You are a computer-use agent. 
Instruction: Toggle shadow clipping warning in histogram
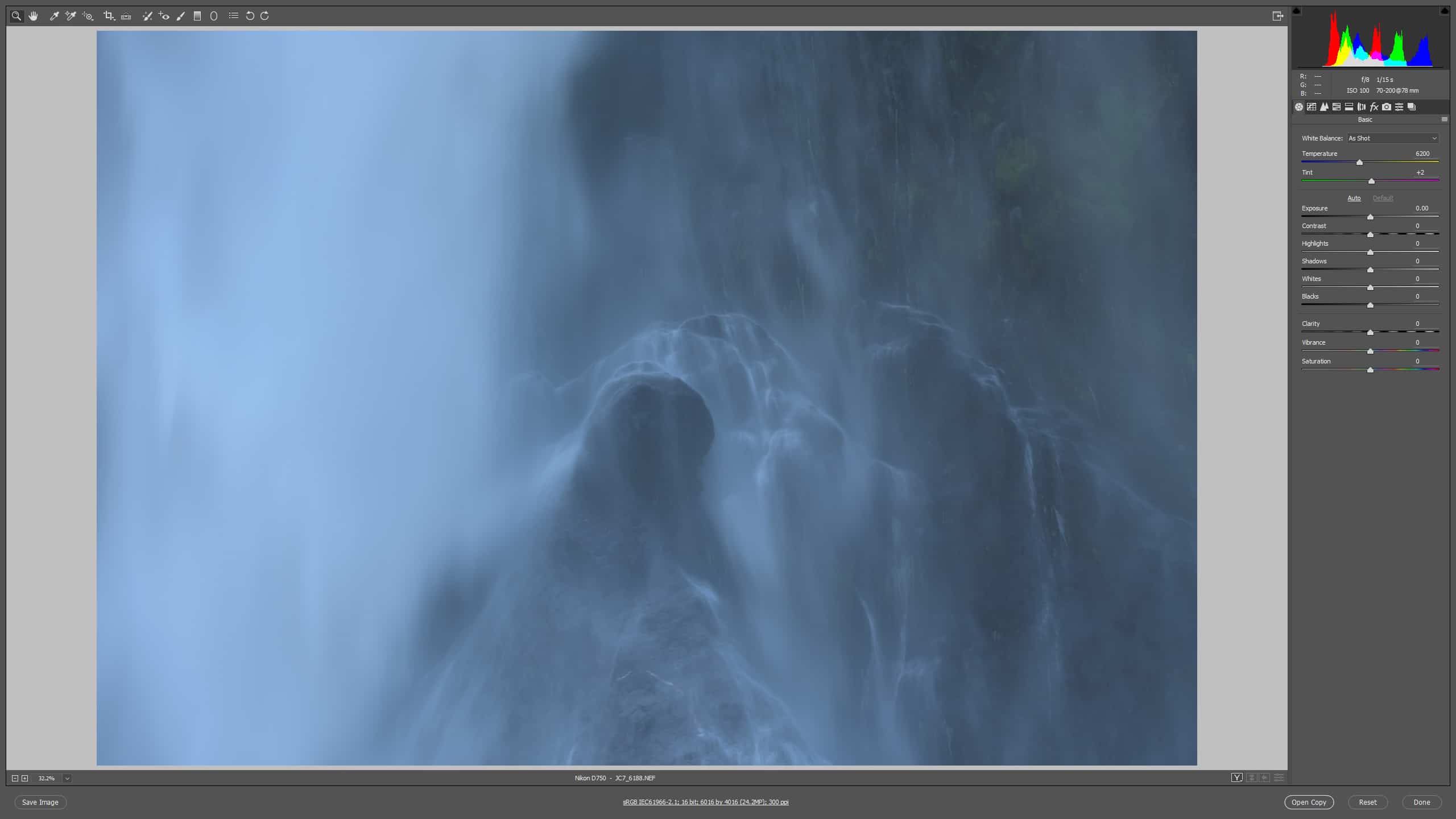tap(1297, 11)
